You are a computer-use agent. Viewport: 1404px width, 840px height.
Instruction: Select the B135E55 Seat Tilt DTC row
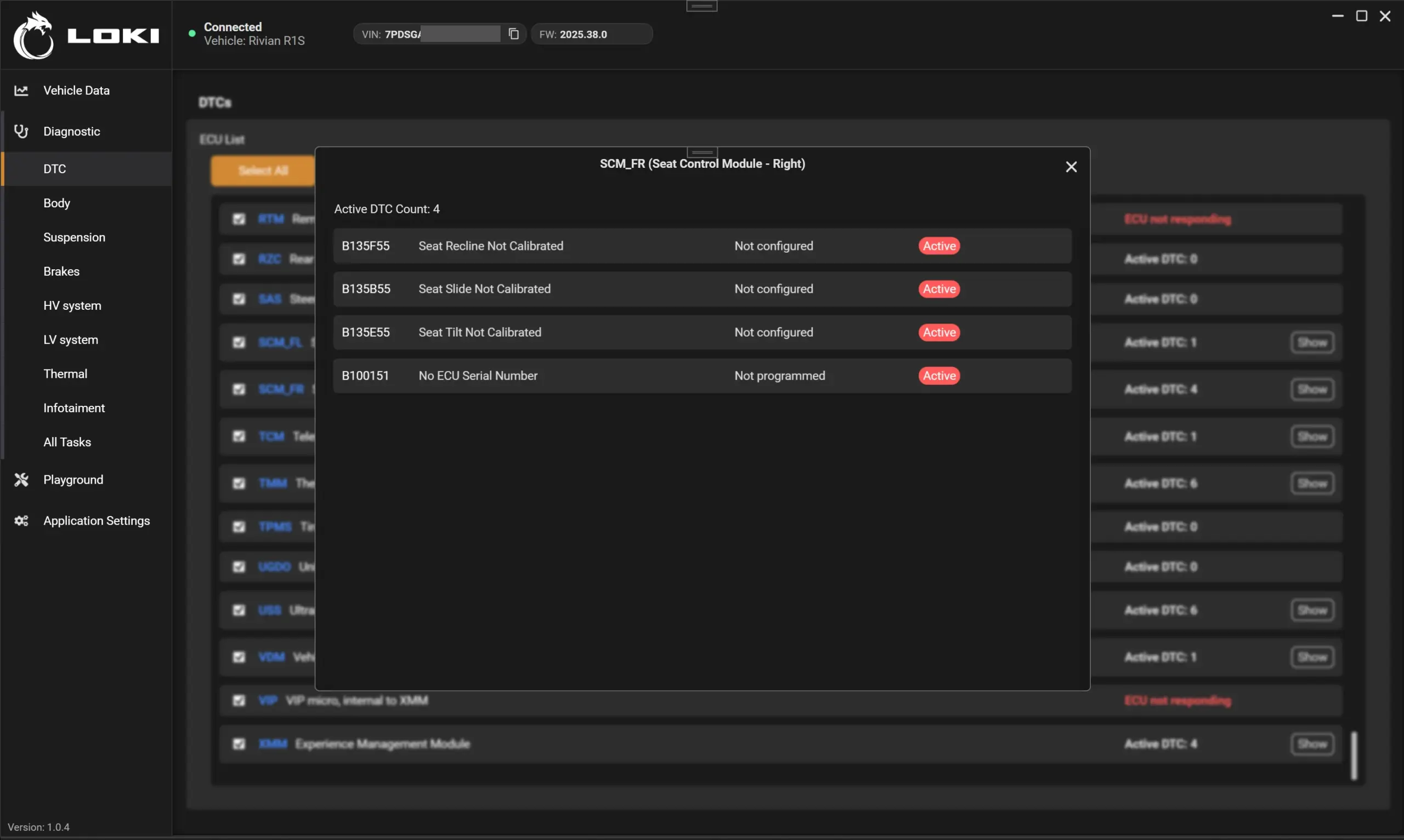click(x=702, y=332)
